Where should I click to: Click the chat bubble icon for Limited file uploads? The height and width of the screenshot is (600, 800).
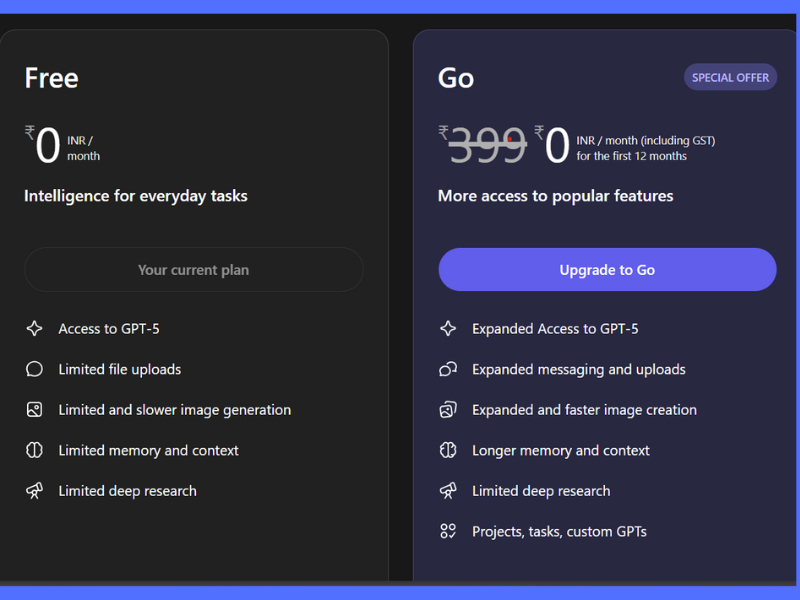coord(34,369)
